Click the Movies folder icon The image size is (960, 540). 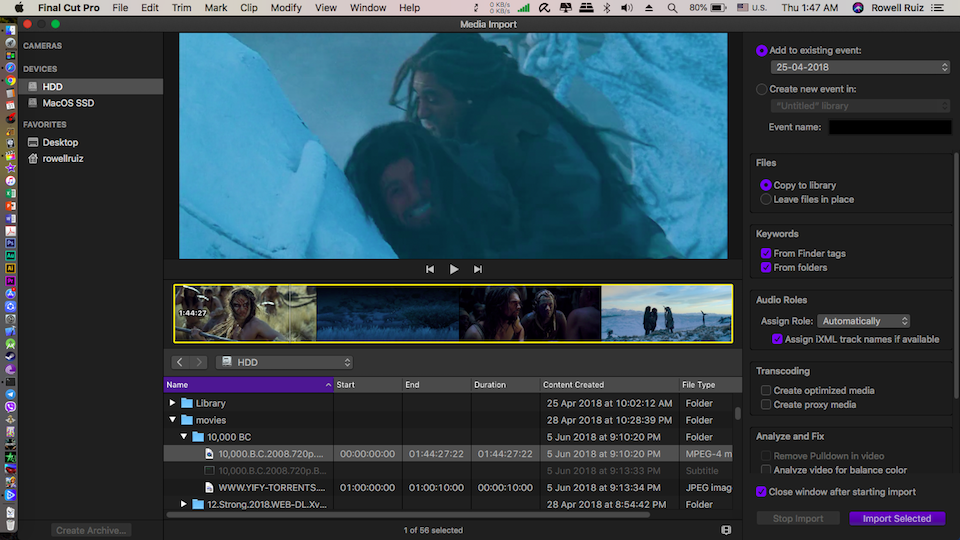click(187, 420)
